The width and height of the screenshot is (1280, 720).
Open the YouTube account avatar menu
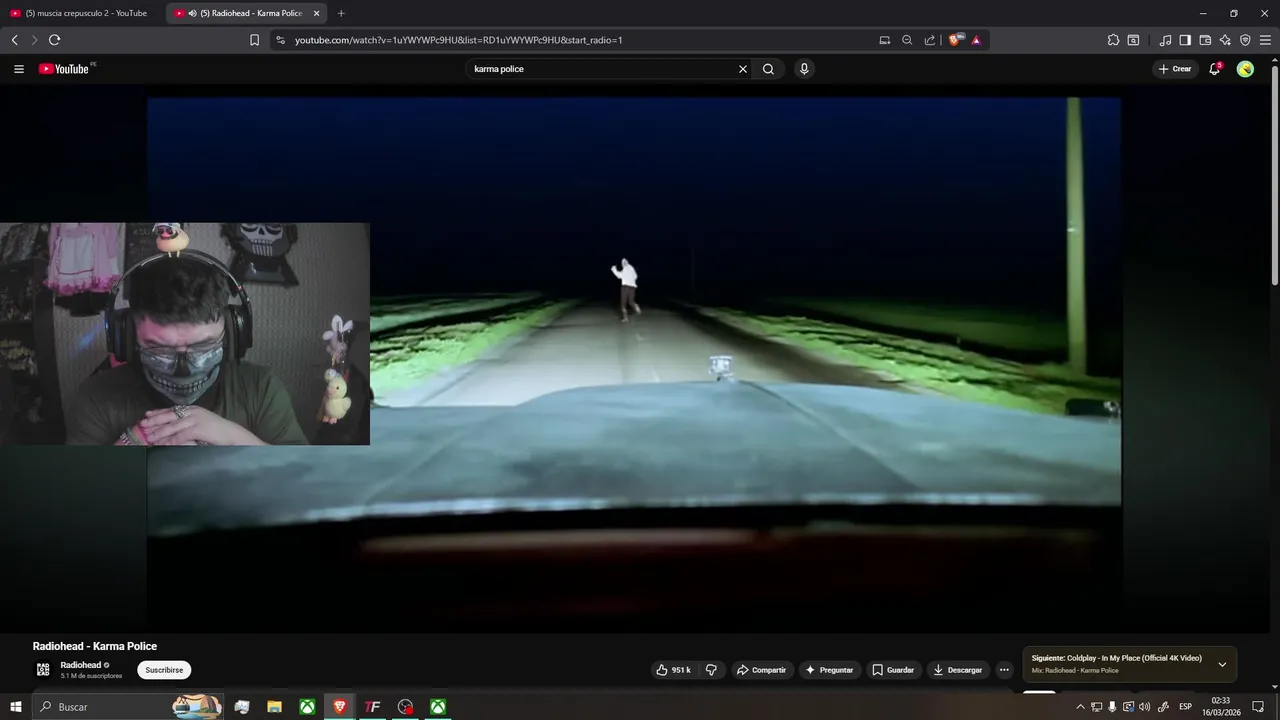(x=1245, y=69)
